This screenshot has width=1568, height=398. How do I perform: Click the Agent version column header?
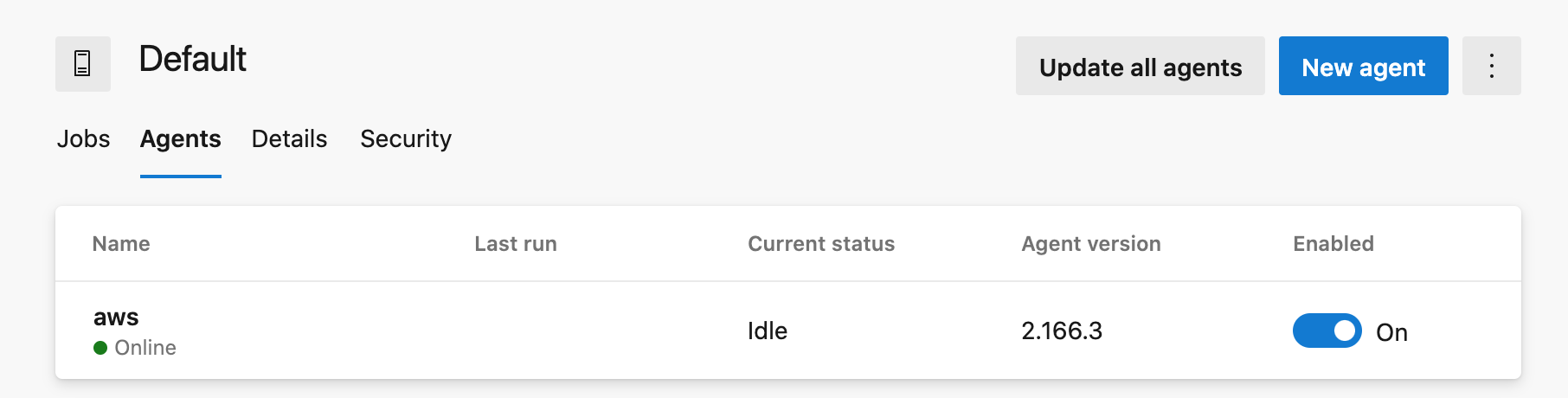coord(1090,244)
